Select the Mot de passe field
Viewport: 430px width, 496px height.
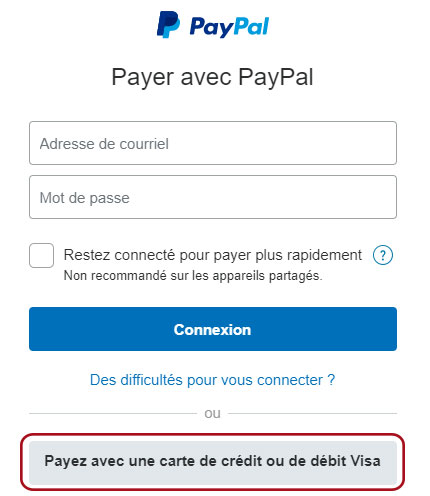(213, 197)
